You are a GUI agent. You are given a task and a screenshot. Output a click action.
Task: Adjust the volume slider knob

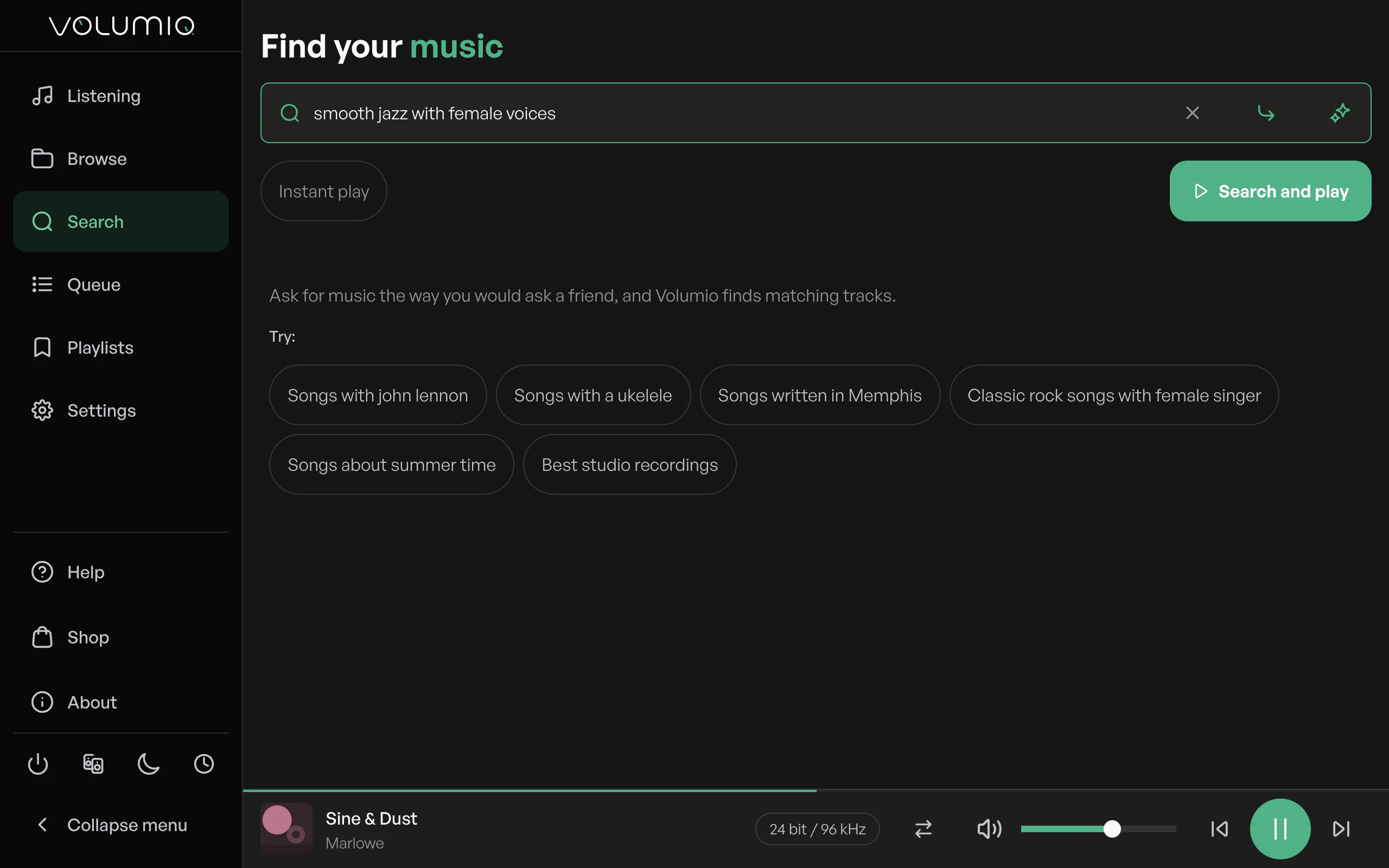[1112, 829]
